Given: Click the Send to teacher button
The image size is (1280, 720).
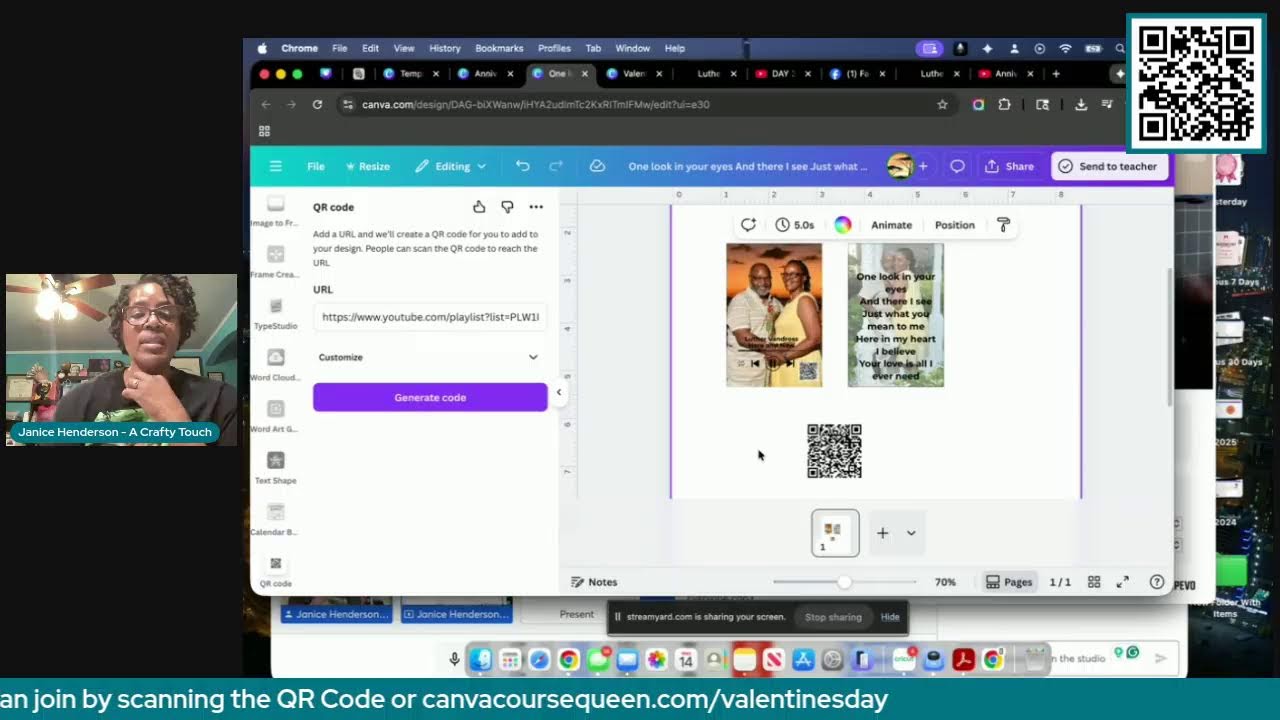Looking at the screenshot, I should click(x=1109, y=166).
